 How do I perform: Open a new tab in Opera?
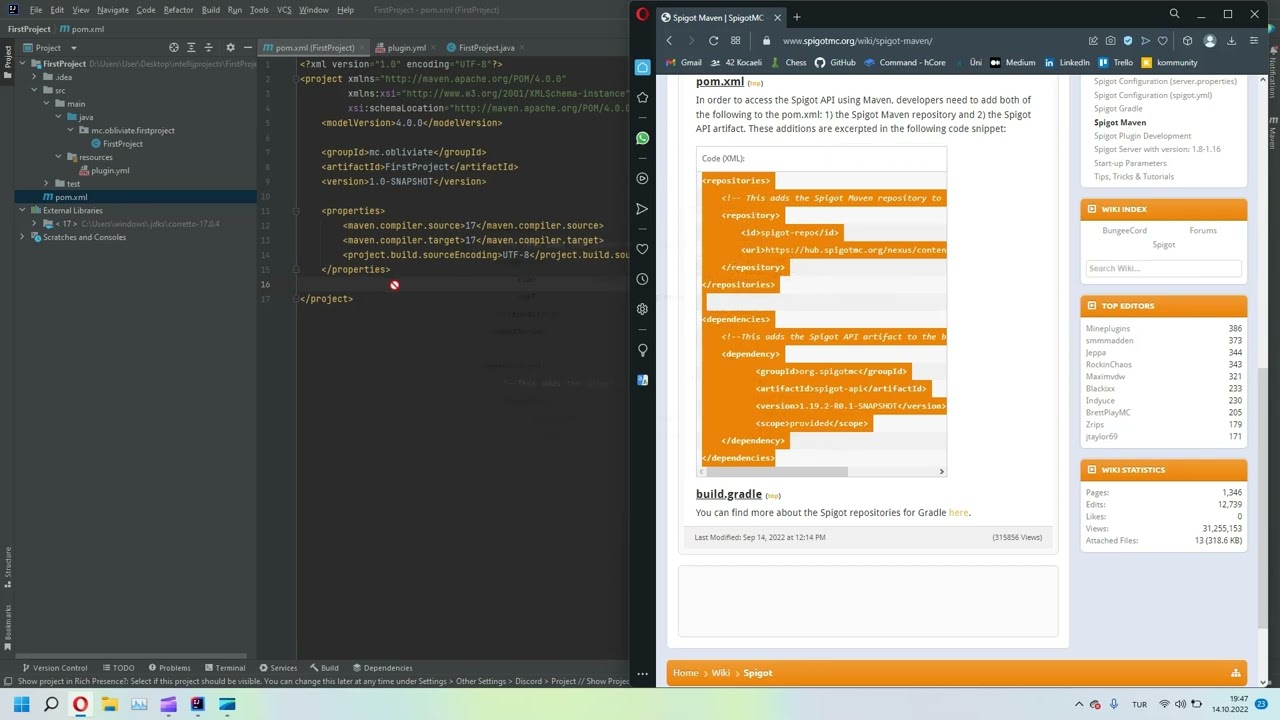(797, 17)
